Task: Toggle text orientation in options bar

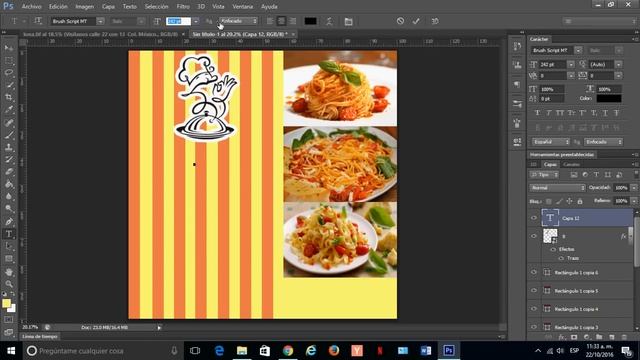Action: tap(38, 21)
